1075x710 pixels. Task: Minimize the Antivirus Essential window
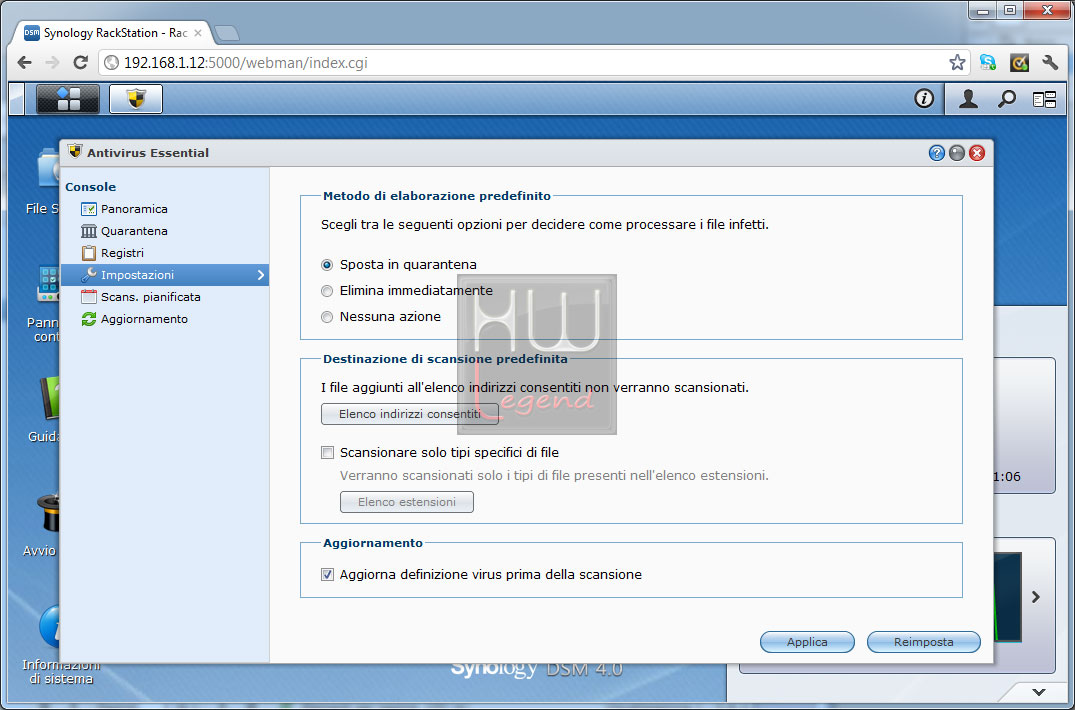point(957,153)
